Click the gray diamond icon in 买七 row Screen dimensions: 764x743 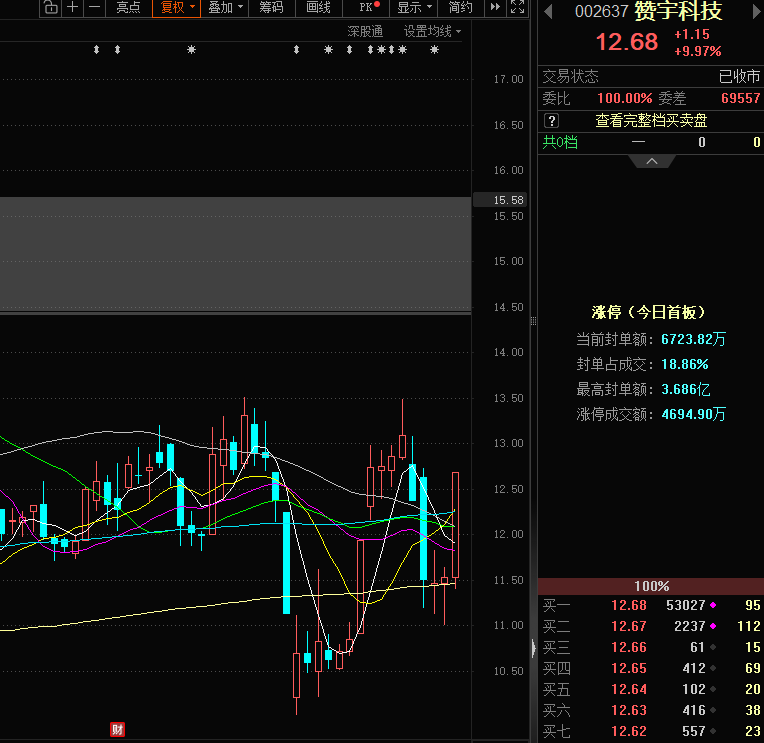point(713,731)
